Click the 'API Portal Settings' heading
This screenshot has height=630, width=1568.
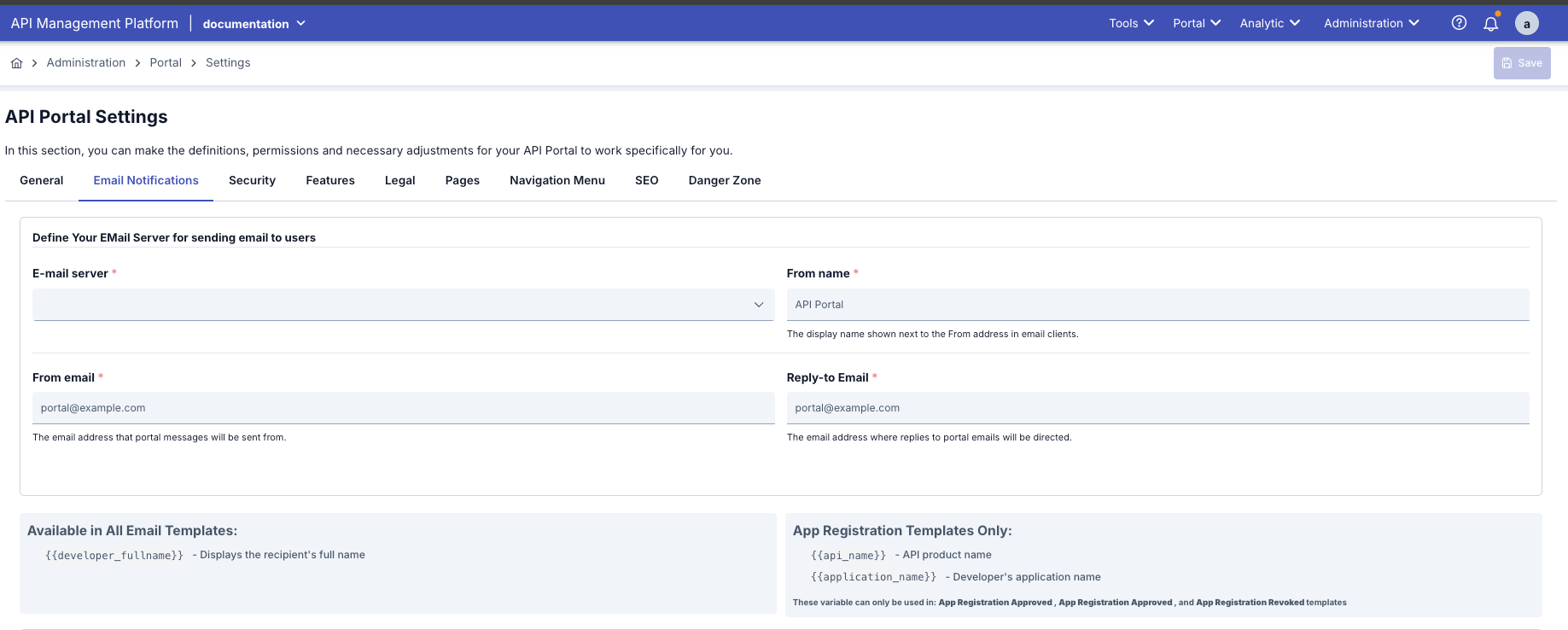tap(86, 117)
